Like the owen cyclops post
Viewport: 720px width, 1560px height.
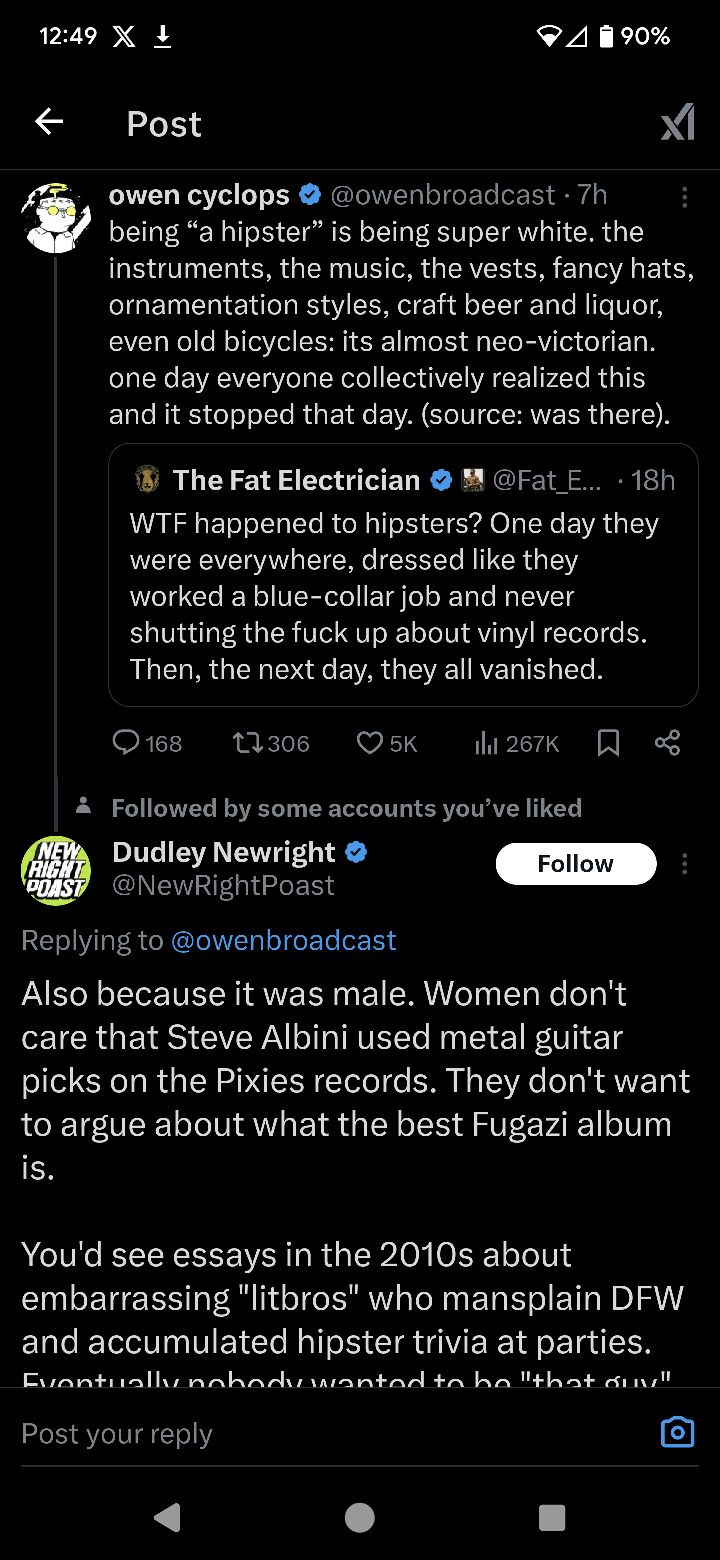(371, 743)
